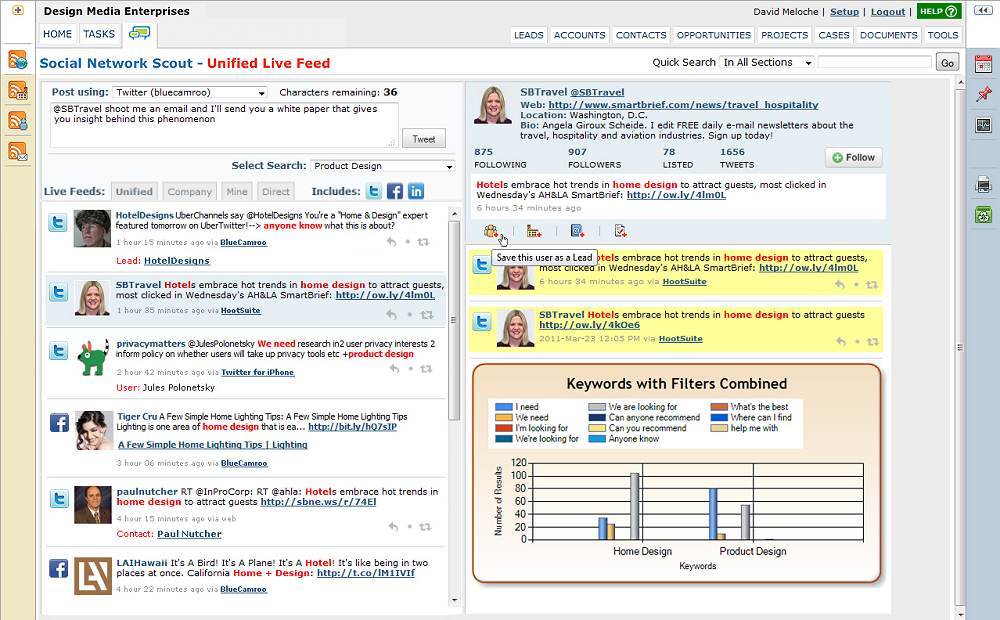The image size is (1000, 620).
Task: Open the Select Search dropdown
Action: pos(383,166)
